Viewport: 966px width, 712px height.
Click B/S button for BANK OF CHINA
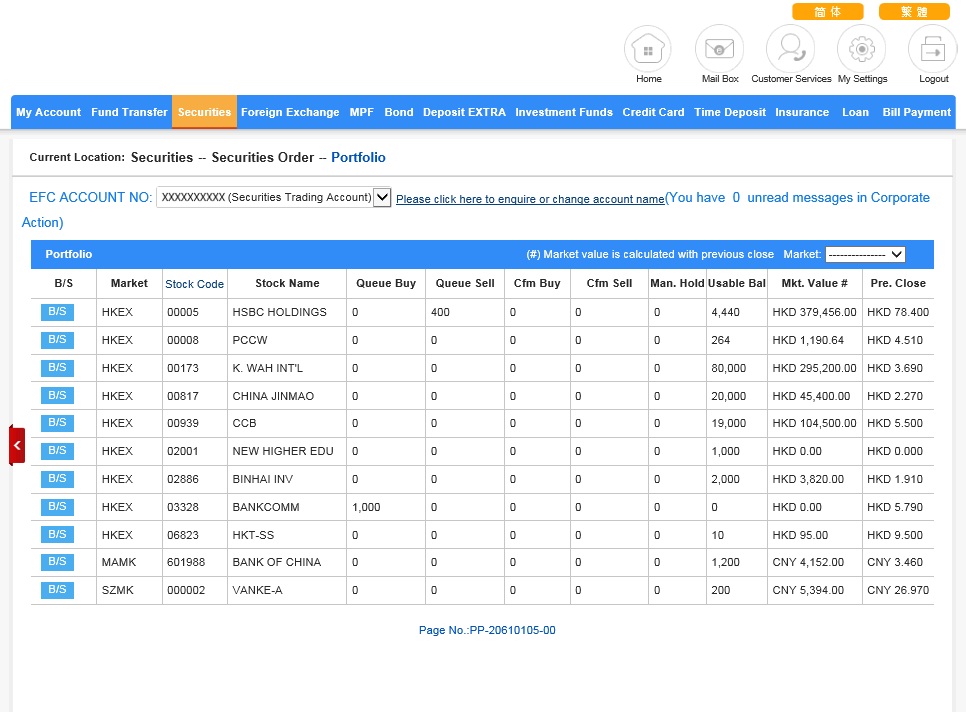[57, 562]
